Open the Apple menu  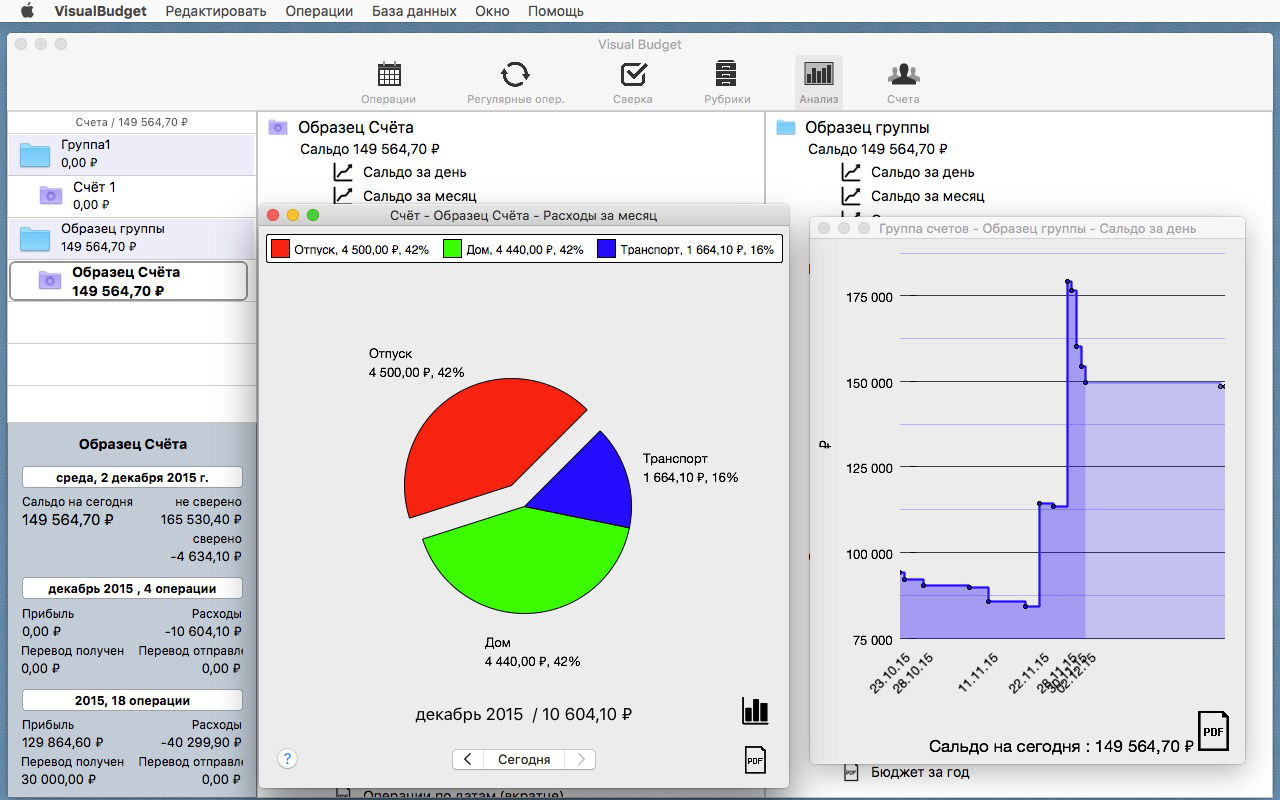[x=27, y=11]
